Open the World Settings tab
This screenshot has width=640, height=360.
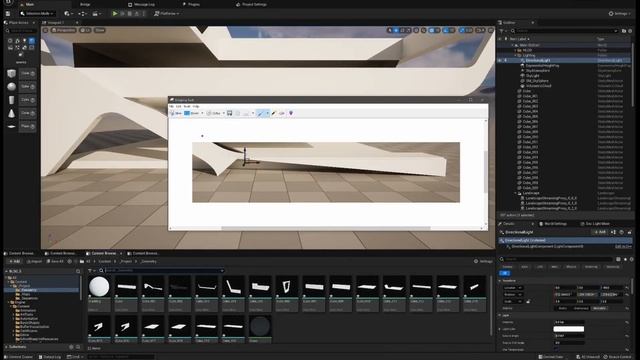click(553, 224)
